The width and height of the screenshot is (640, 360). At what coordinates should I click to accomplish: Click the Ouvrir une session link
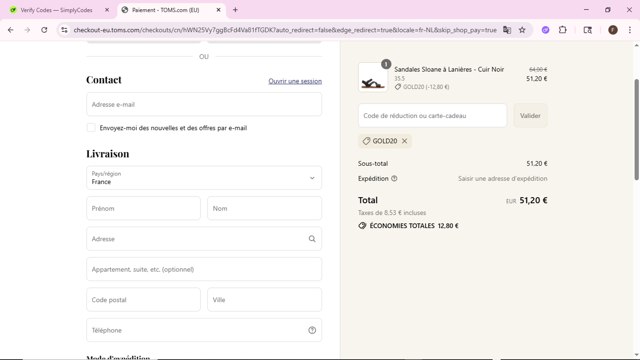[295, 81]
